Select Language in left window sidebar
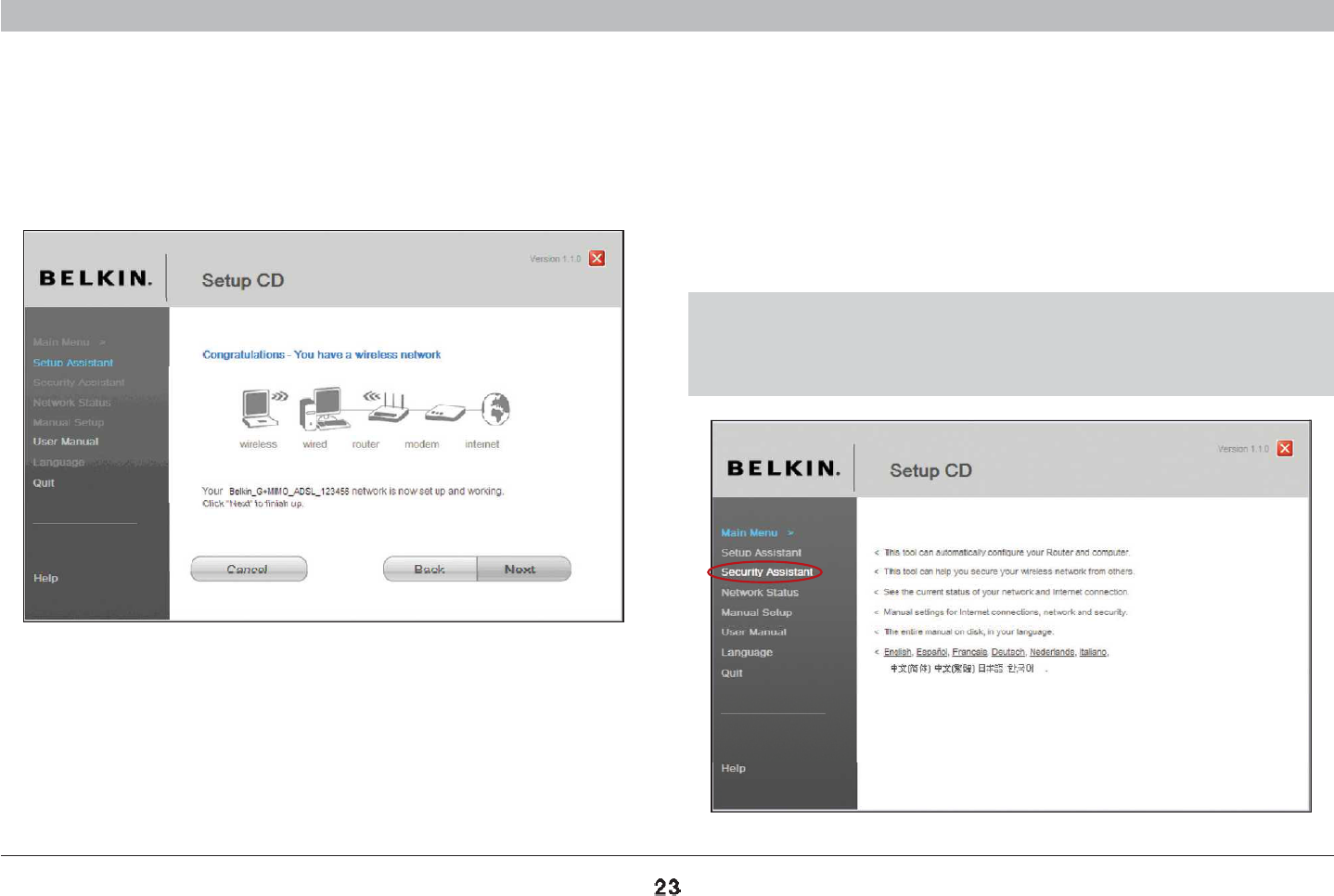Image resolution: width=1334 pixels, height=896 pixels. pyautogui.click(x=58, y=462)
